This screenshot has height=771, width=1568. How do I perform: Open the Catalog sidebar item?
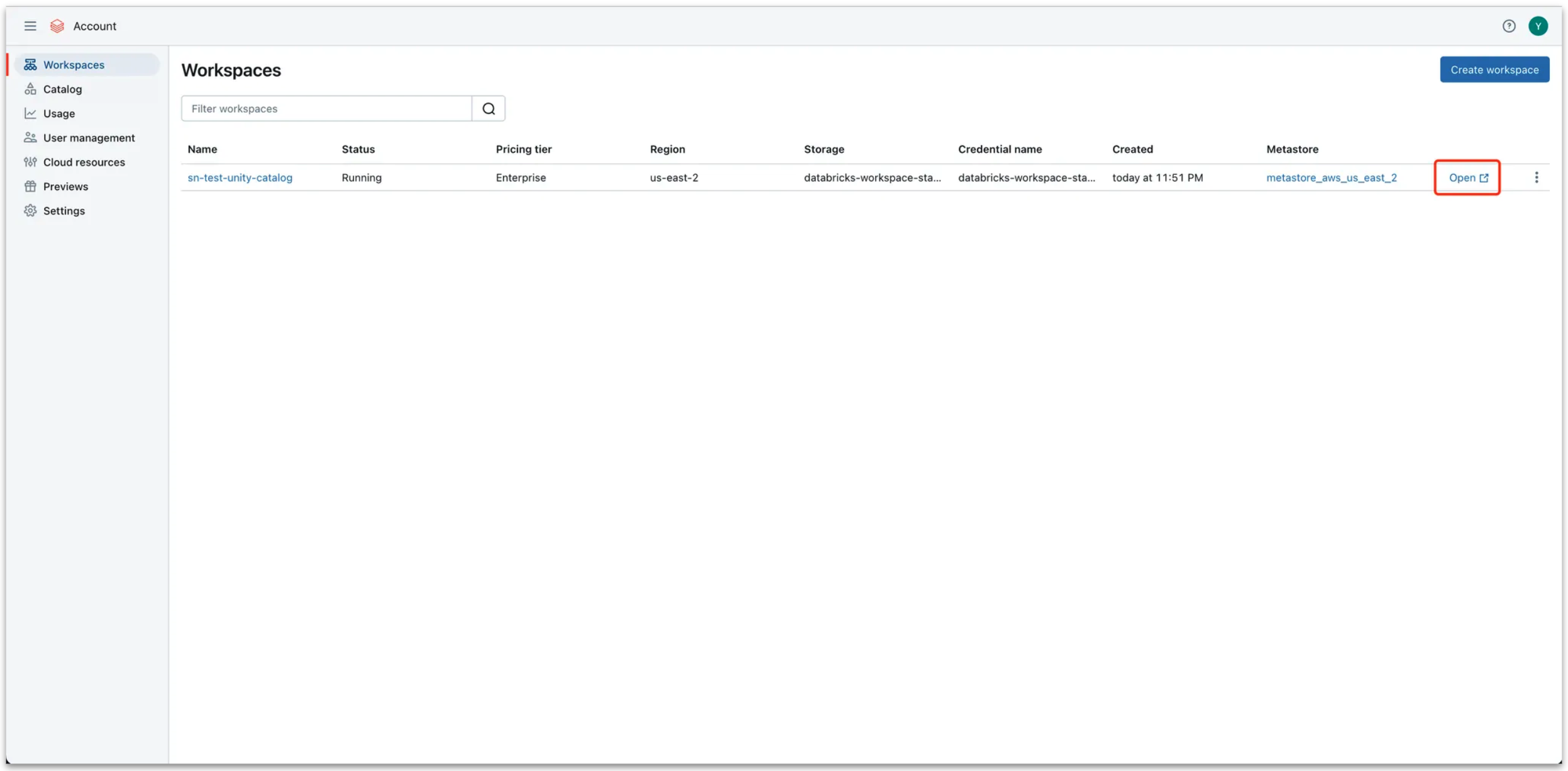pyautogui.click(x=62, y=89)
